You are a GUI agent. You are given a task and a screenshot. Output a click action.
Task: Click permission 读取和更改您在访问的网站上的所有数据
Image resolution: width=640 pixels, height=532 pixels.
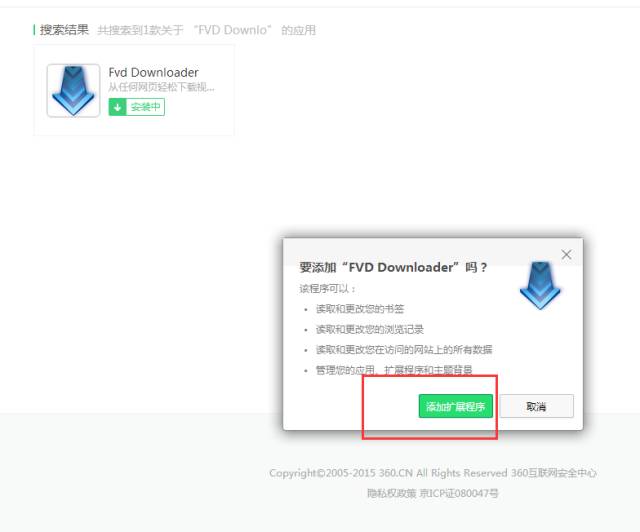404,349
